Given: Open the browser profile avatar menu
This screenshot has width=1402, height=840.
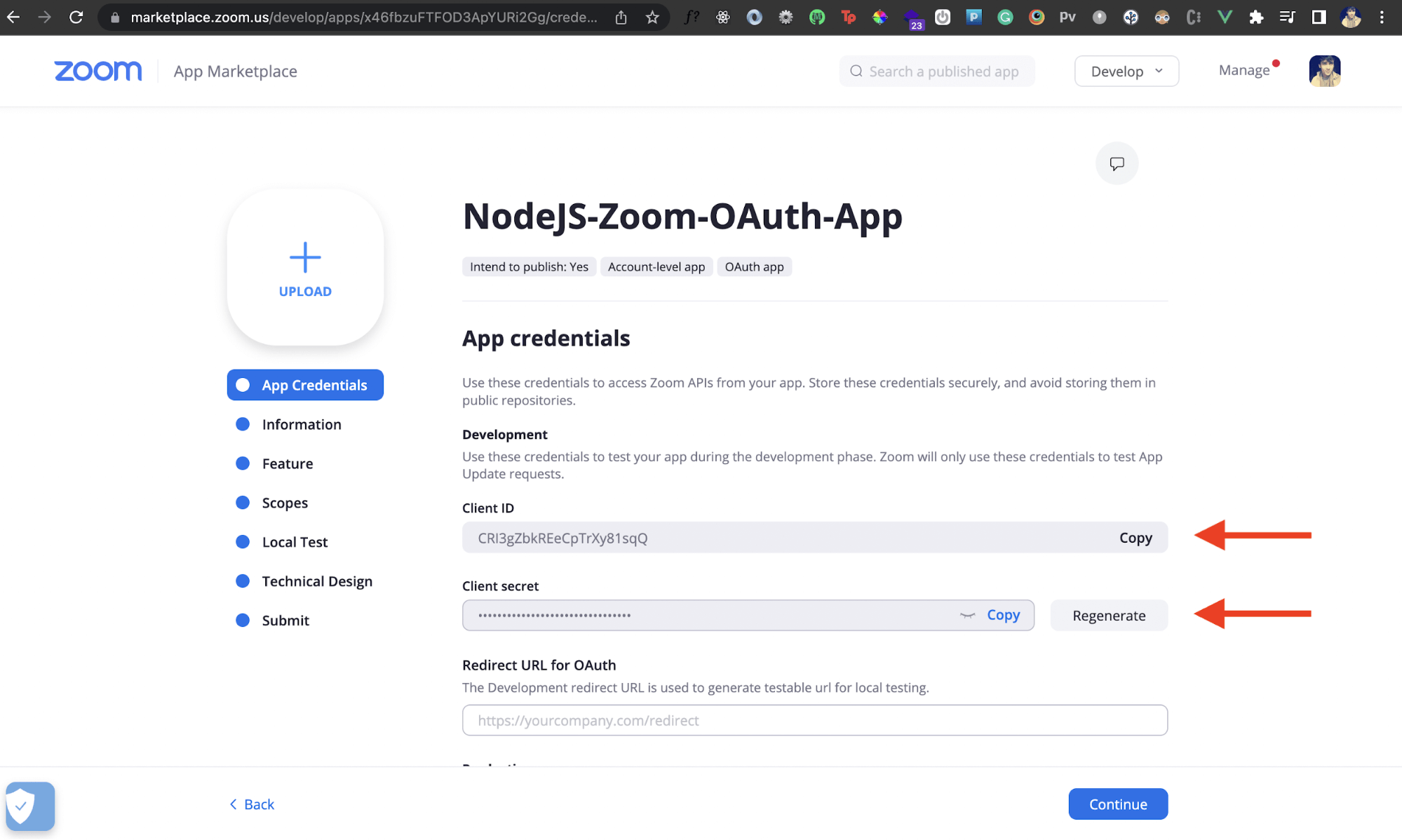Looking at the screenshot, I should 1349,17.
